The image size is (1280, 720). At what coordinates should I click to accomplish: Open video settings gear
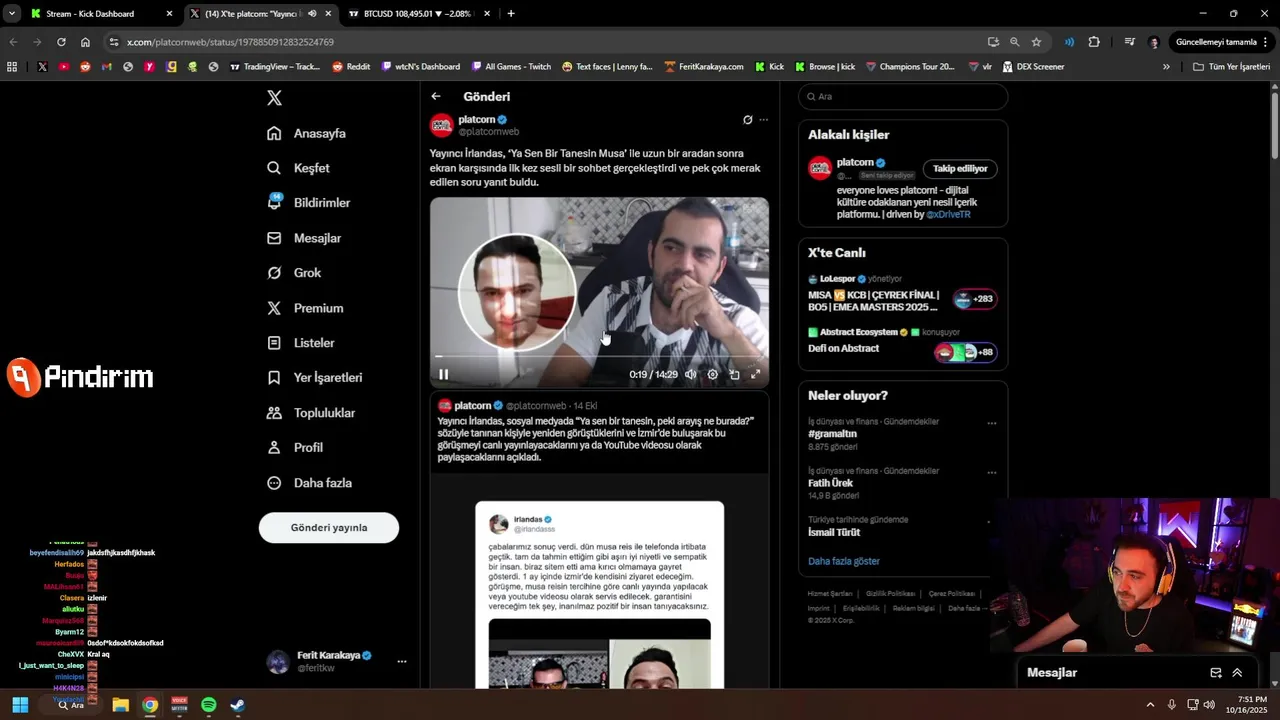click(x=712, y=375)
